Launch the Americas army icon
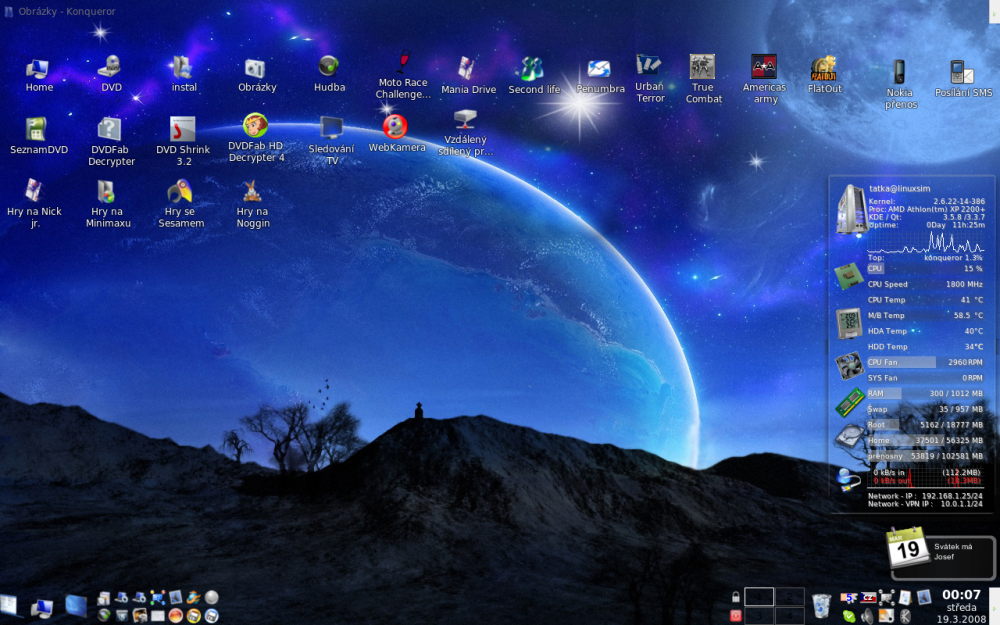Screen dimensions: 1000x625 pyautogui.click(x=764, y=80)
